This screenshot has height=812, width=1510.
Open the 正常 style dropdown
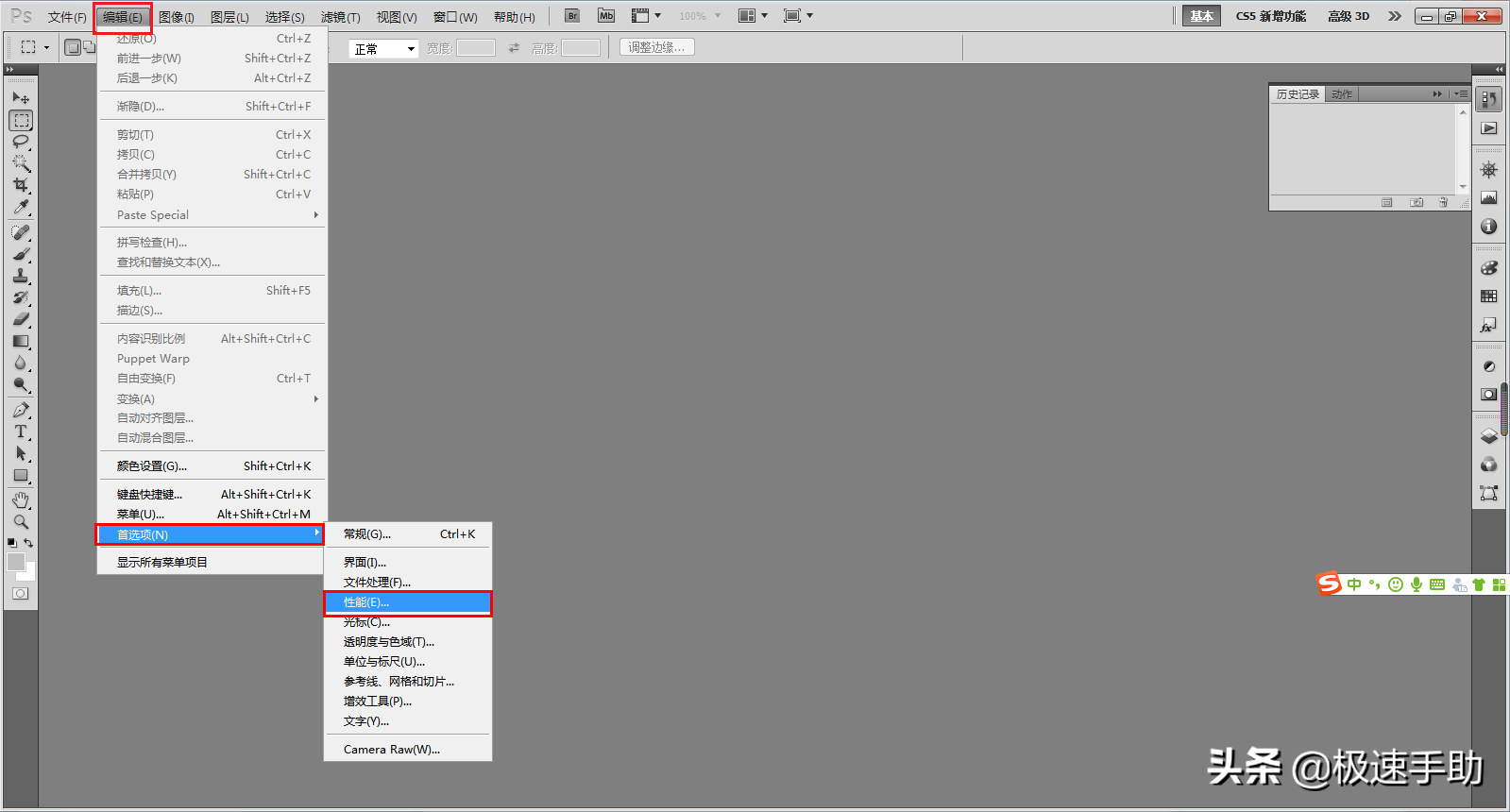click(383, 49)
